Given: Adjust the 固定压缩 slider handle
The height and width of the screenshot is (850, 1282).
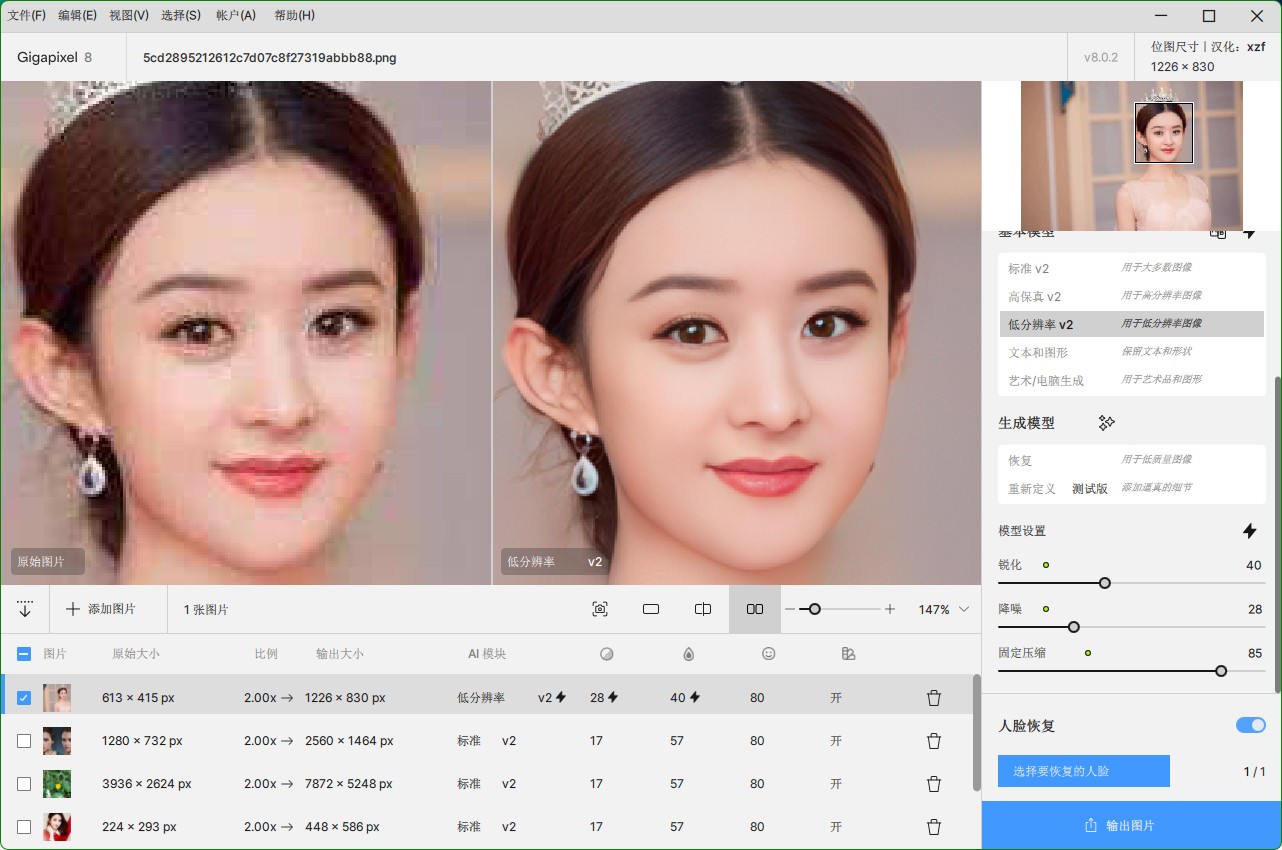Looking at the screenshot, I should [1221, 671].
